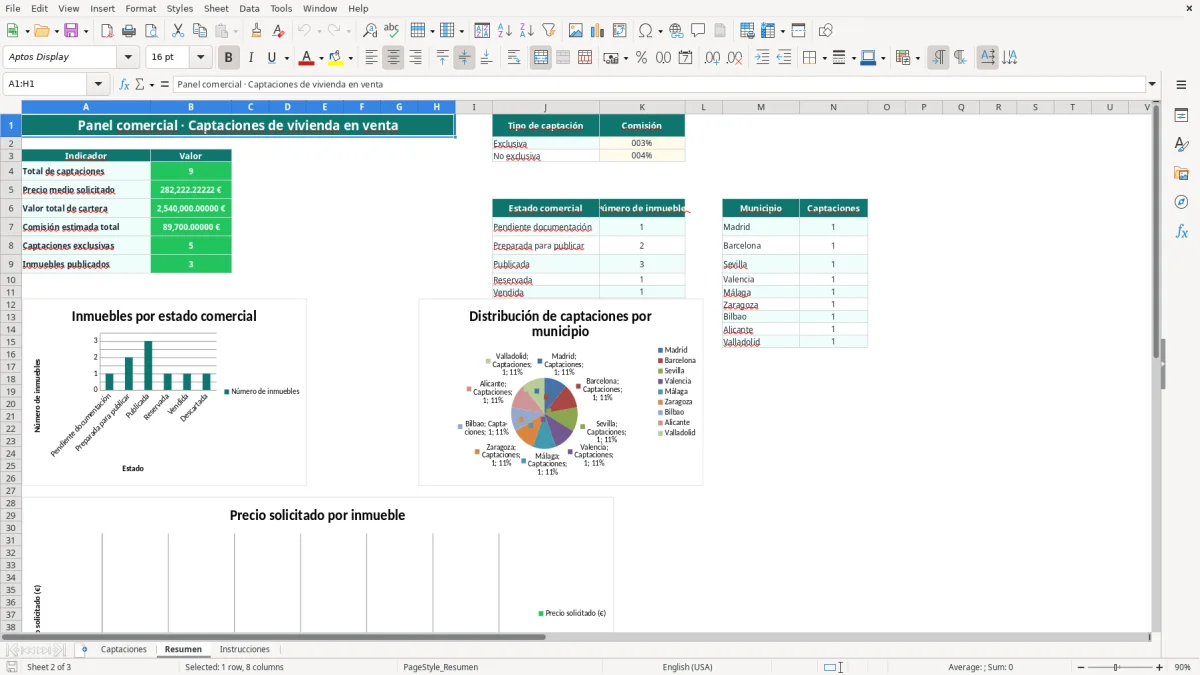The width and height of the screenshot is (1200, 675).
Task: Apply the red font color swatch
Action: (x=307, y=58)
